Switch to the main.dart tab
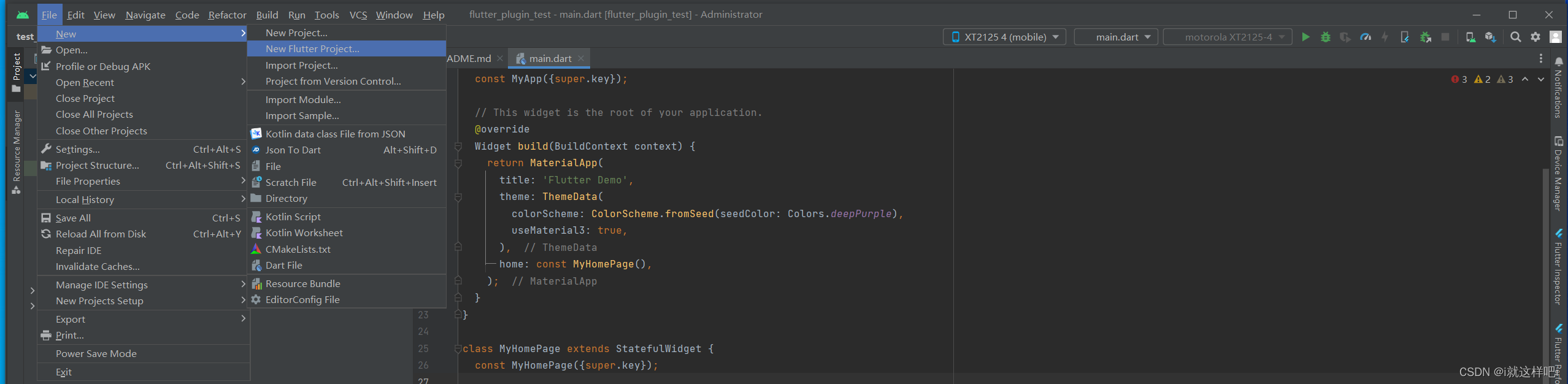 pos(550,58)
